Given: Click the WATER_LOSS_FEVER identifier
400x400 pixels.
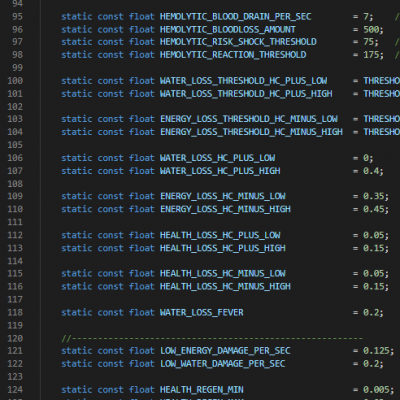Looking at the screenshot, I should [x=202, y=313].
